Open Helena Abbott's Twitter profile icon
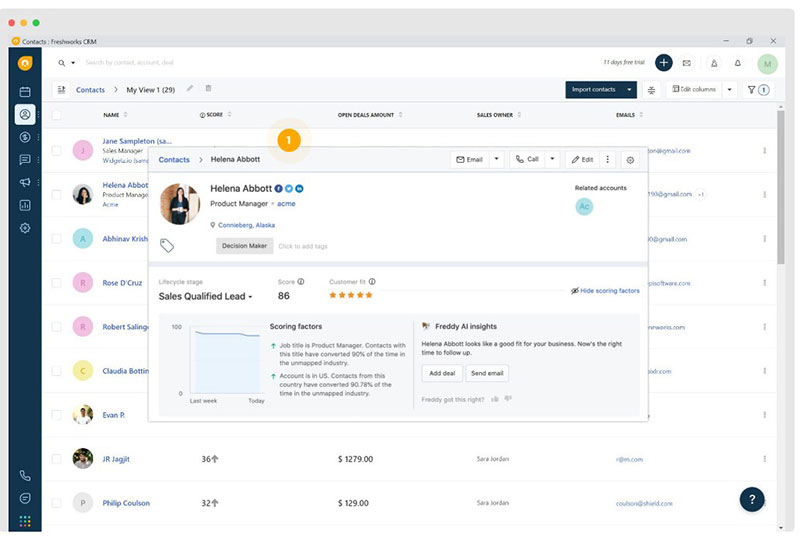 pos(289,188)
